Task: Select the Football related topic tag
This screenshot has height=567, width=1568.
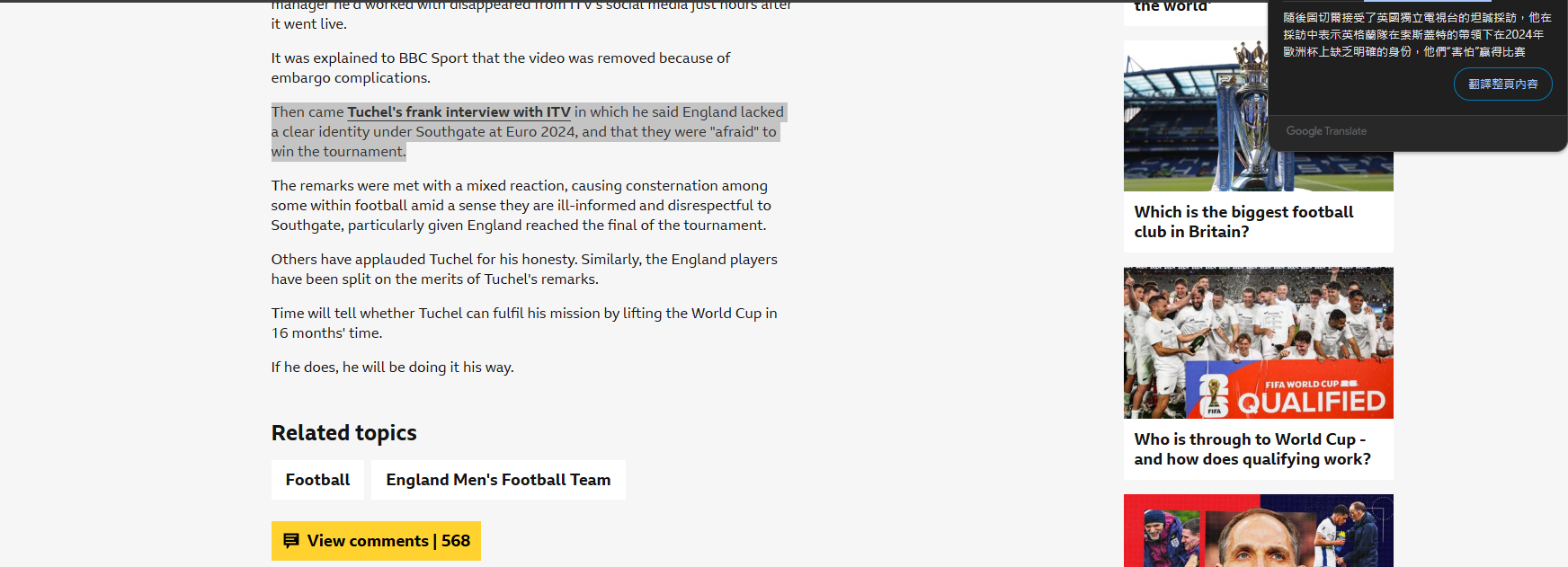Action: [x=317, y=480]
